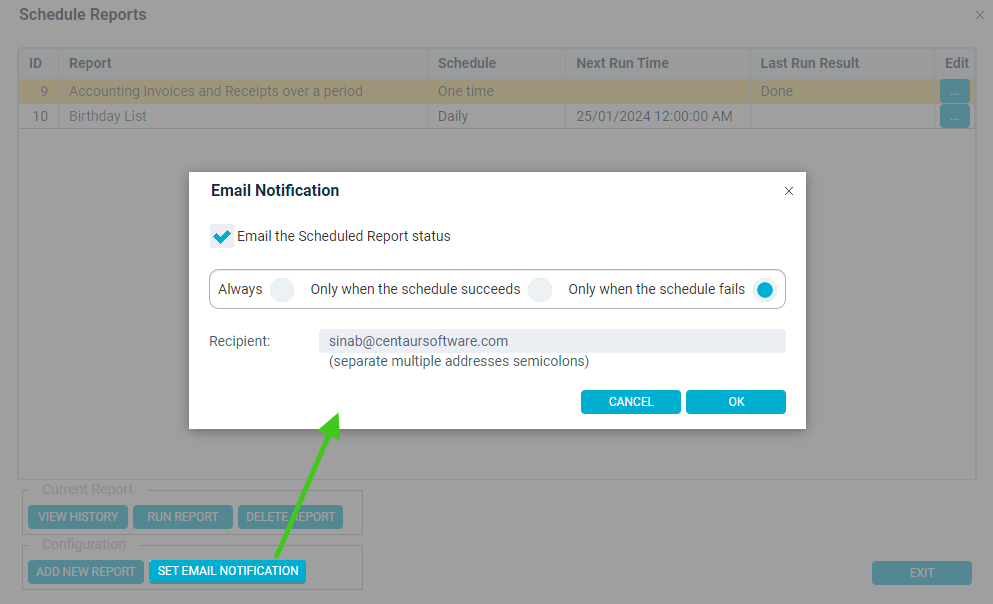Image resolution: width=993 pixels, height=604 pixels.
Task: Open Set Email Notification
Action: 228,571
